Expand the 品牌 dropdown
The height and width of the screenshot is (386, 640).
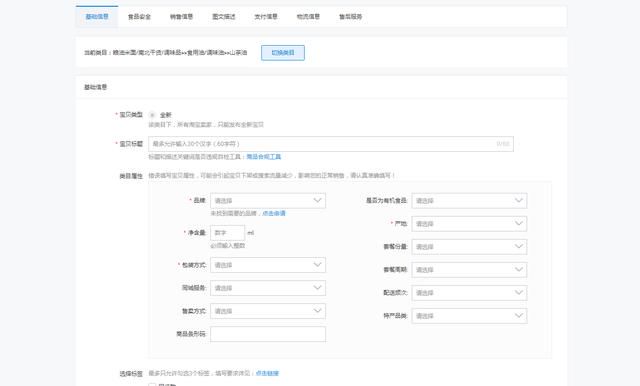click(268, 200)
